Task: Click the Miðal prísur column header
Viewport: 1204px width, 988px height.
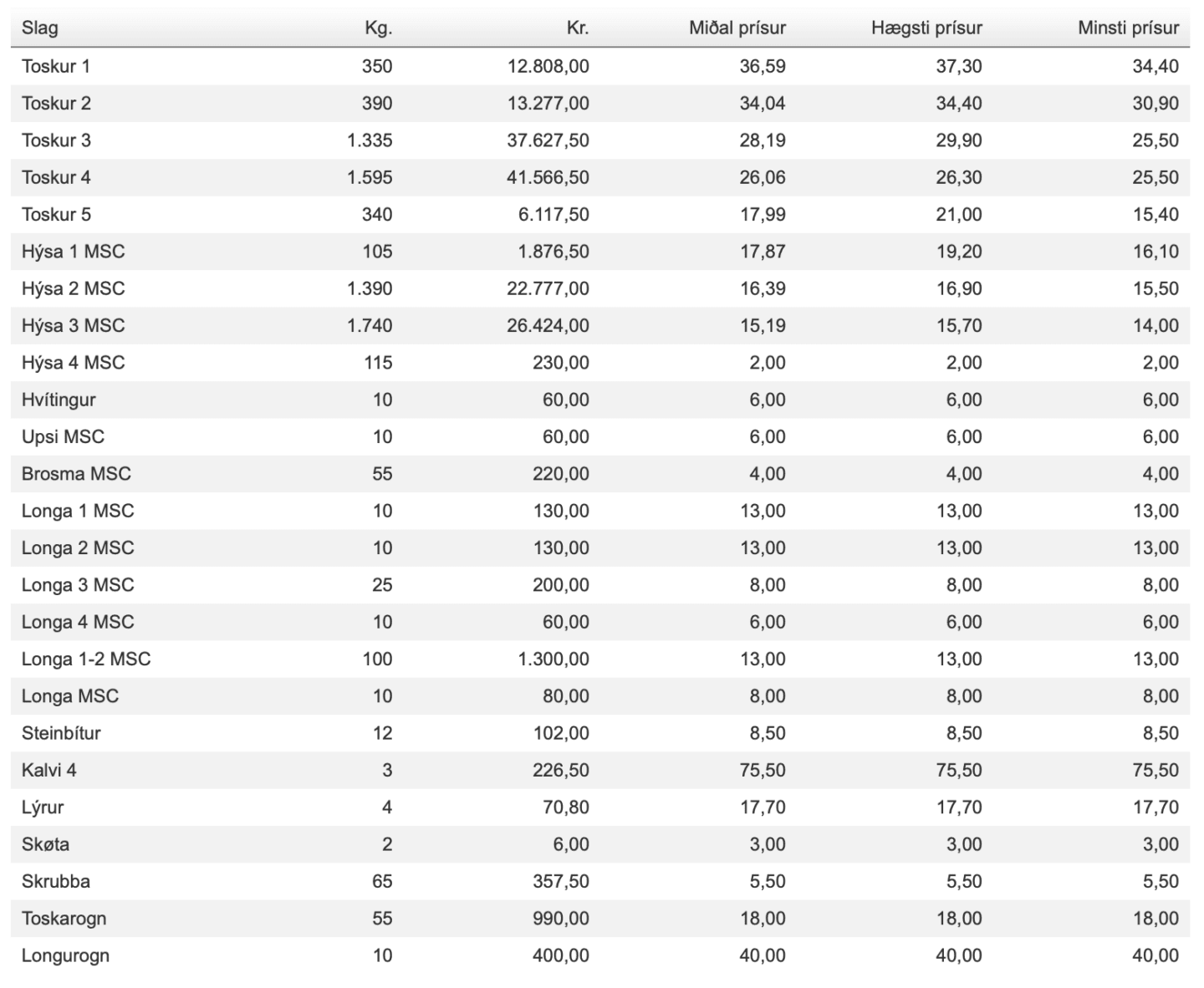Action: pos(737,28)
